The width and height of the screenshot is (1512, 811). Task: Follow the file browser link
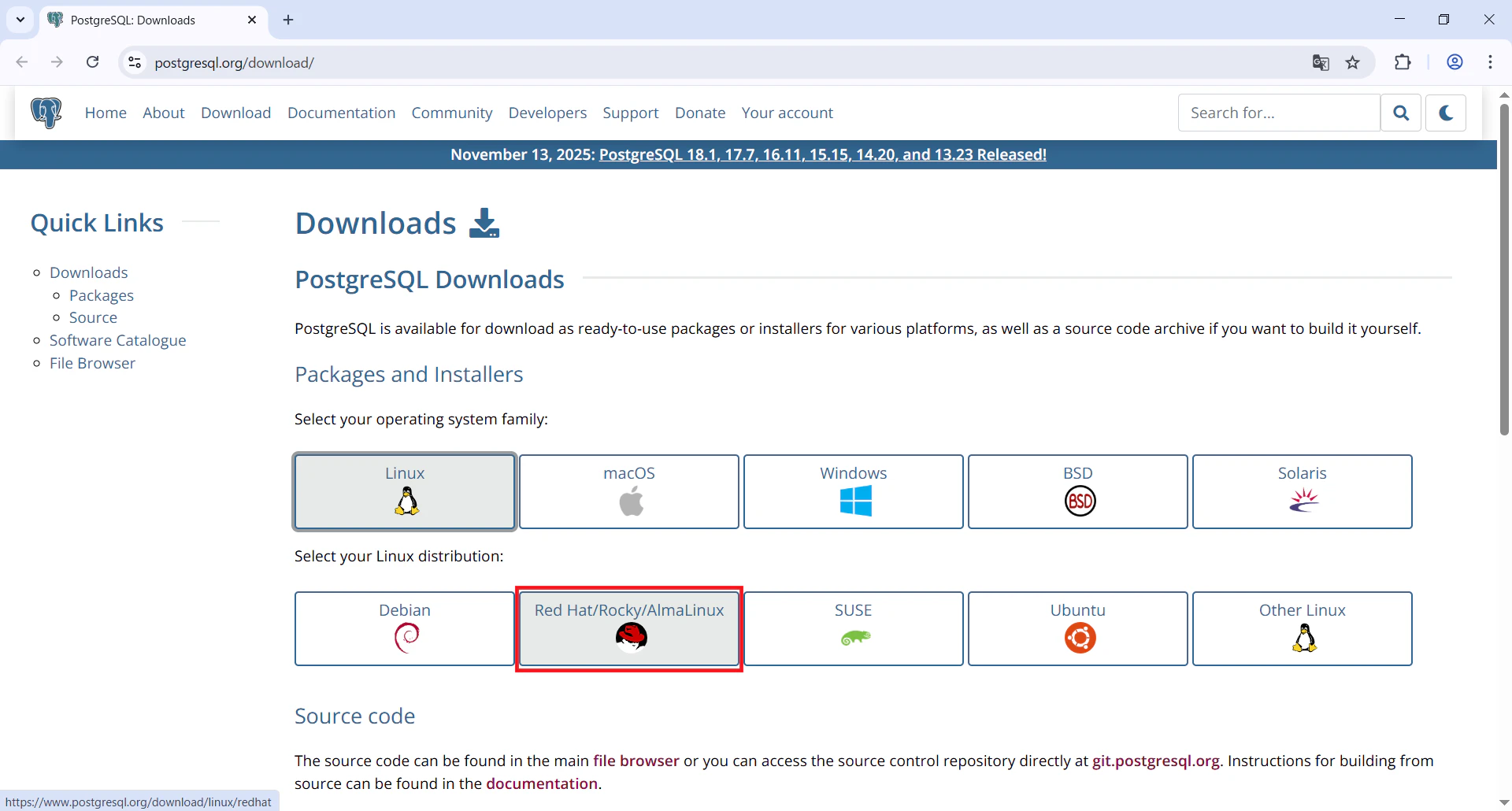(x=636, y=761)
